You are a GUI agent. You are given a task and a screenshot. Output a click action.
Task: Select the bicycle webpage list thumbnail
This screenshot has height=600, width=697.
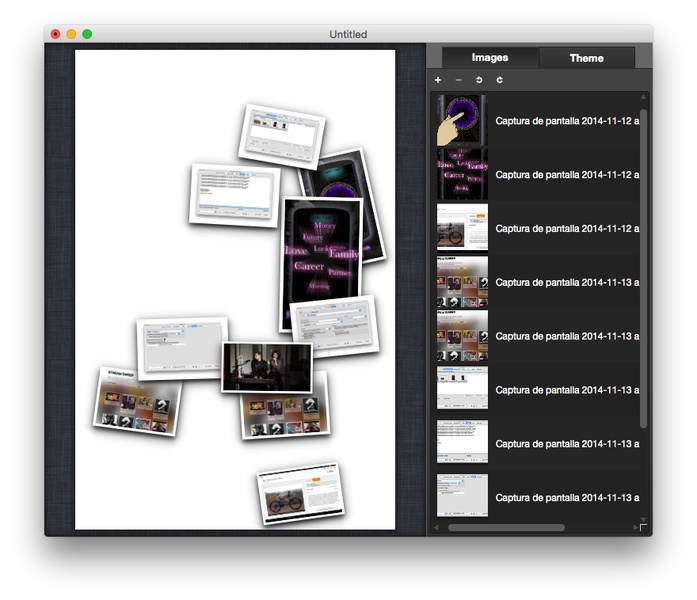pyautogui.click(x=462, y=228)
